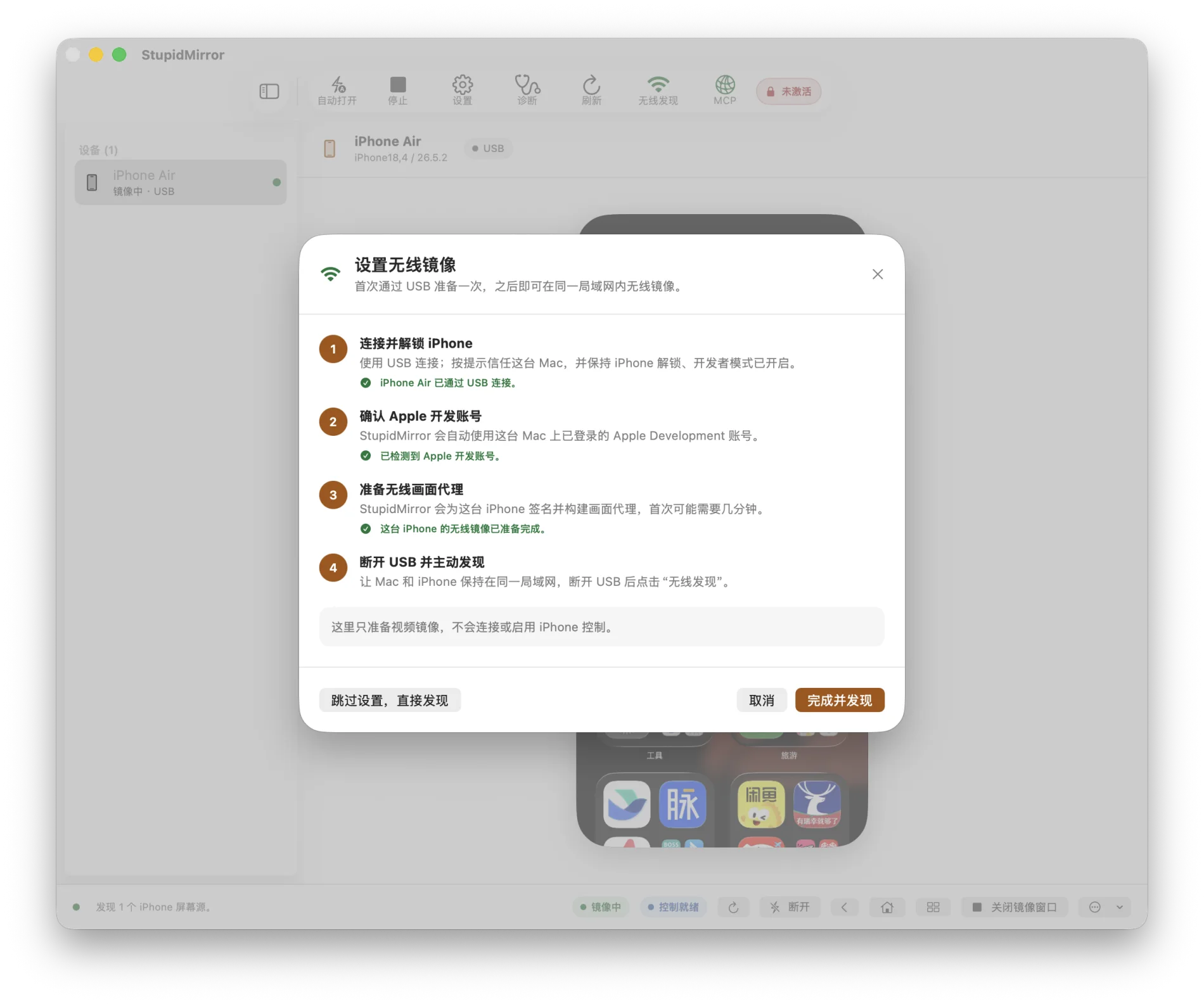Click the reload icon in bottom bar
The height and width of the screenshot is (1004, 1204).
(x=734, y=907)
